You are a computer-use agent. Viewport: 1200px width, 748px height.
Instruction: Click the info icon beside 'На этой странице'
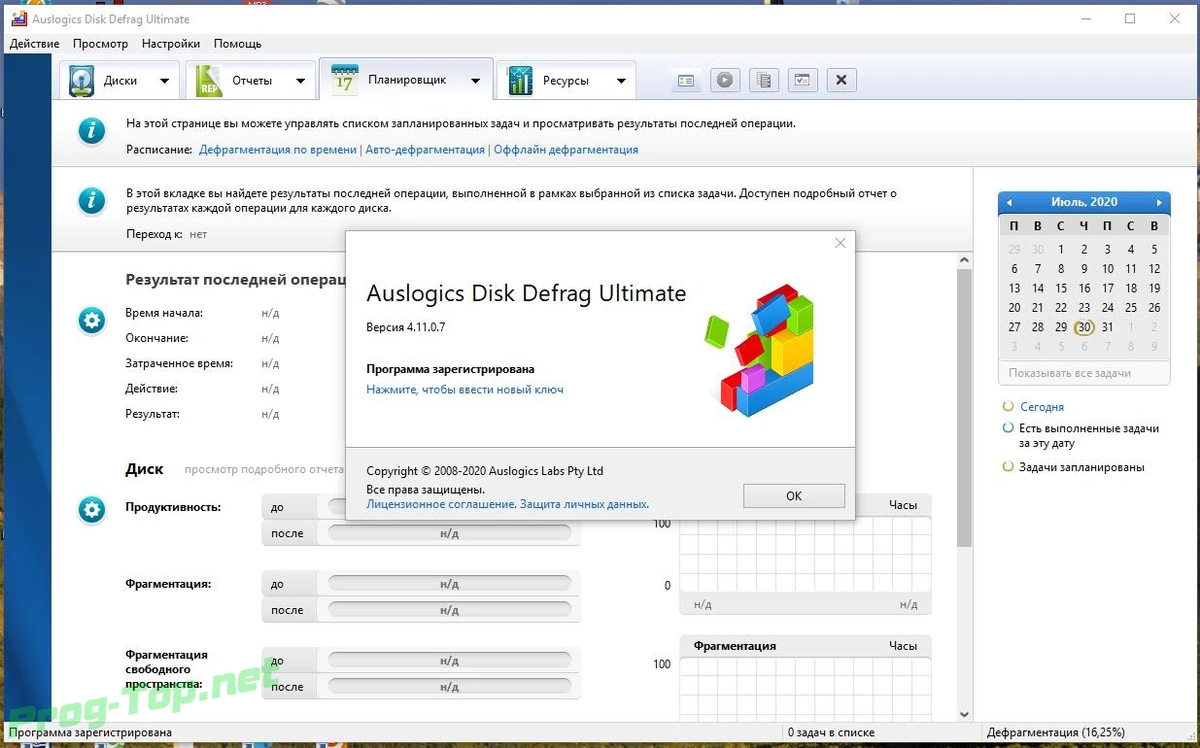click(92, 131)
